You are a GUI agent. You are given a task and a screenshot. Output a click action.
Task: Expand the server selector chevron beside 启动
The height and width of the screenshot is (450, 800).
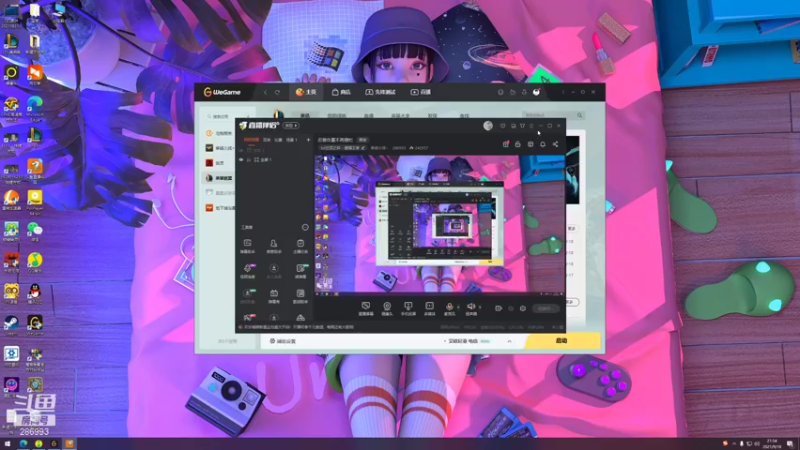click(509, 341)
